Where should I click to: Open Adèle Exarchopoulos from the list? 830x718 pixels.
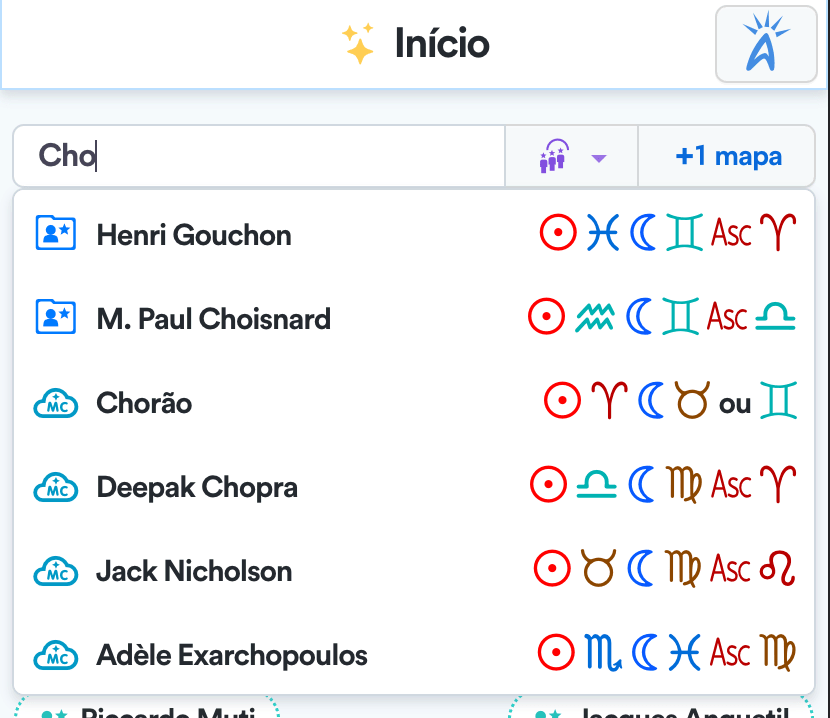pos(232,655)
